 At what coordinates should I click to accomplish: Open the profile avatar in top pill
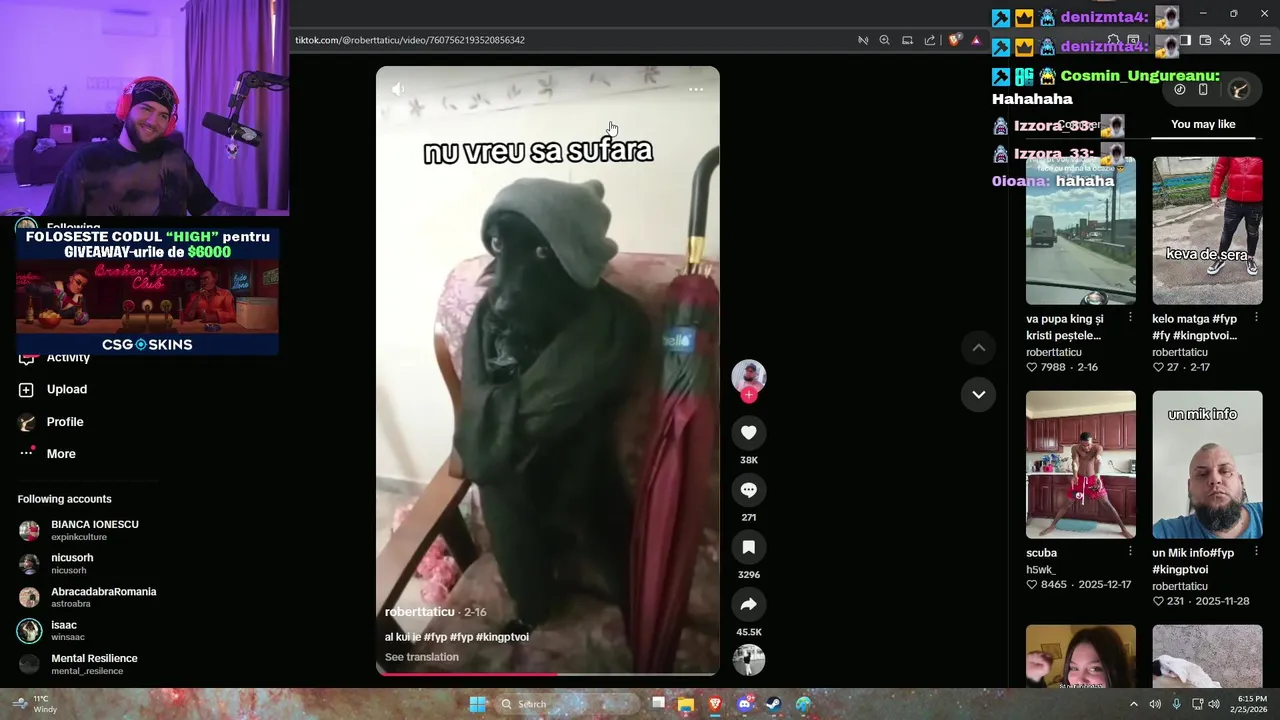point(1239,89)
